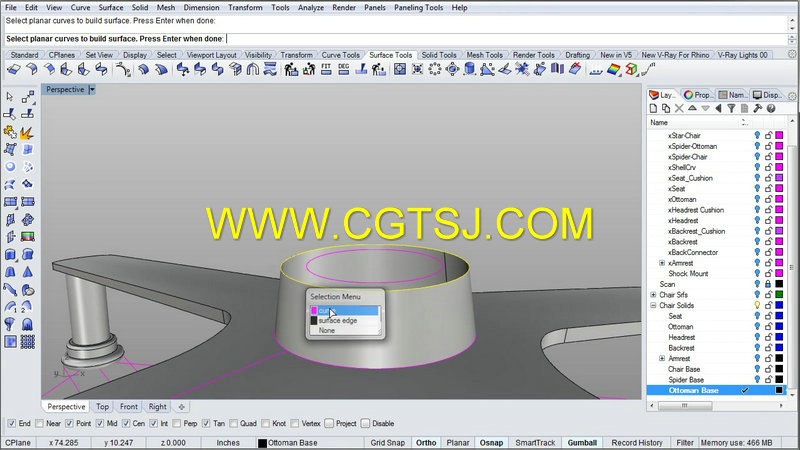Turn on Chair Solids layer bulb
This screenshot has height=450, width=800.
757,305
